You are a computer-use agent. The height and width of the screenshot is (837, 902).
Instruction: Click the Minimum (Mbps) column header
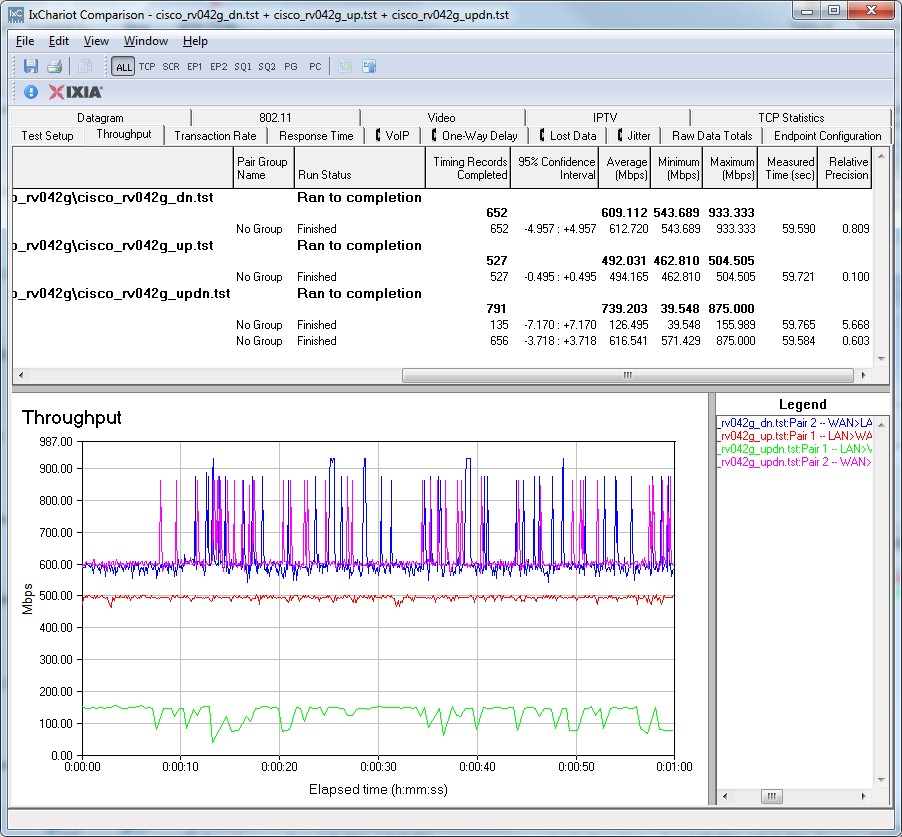pos(676,168)
